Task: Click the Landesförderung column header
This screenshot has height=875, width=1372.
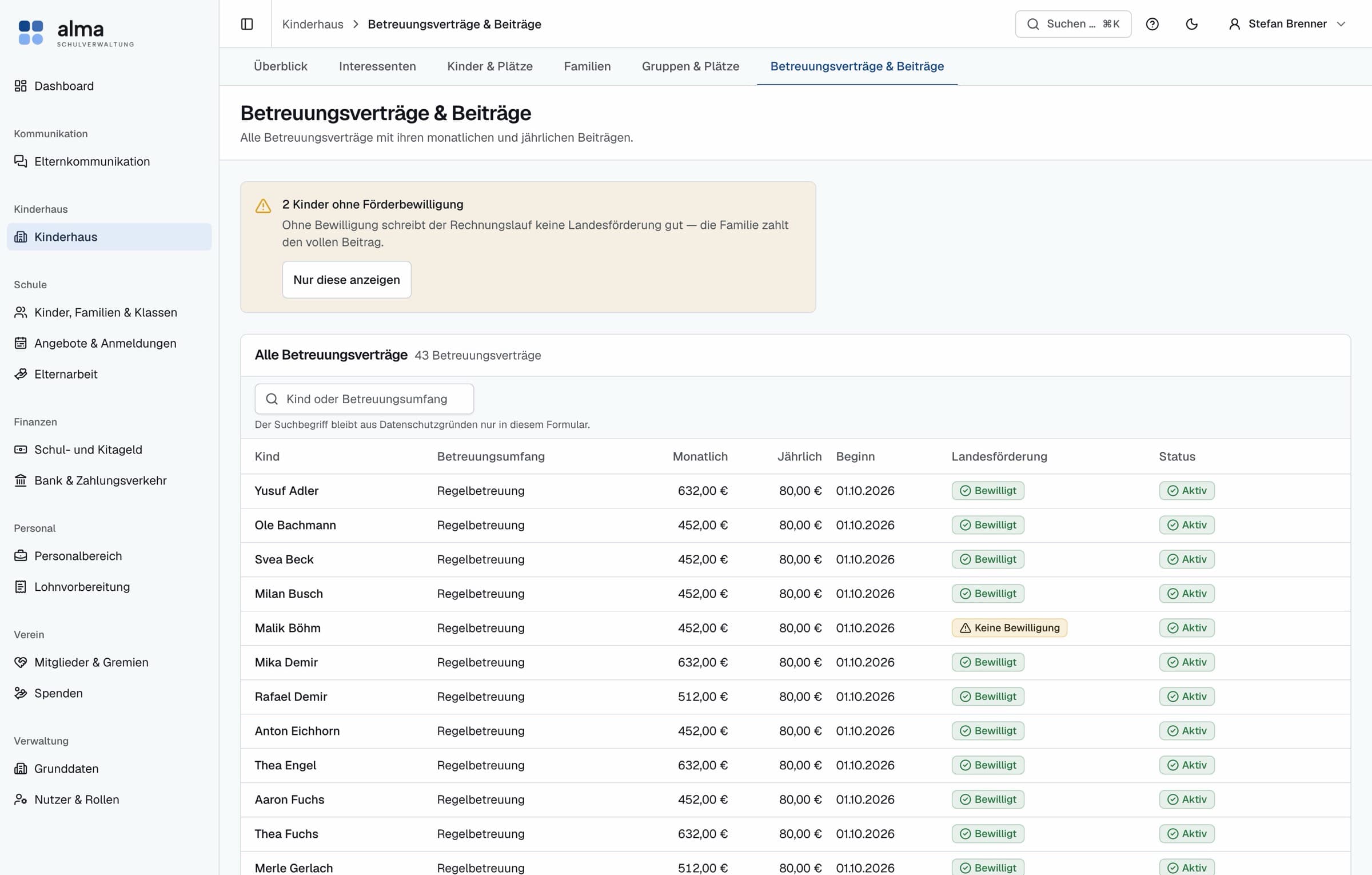Action: pos(999,456)
